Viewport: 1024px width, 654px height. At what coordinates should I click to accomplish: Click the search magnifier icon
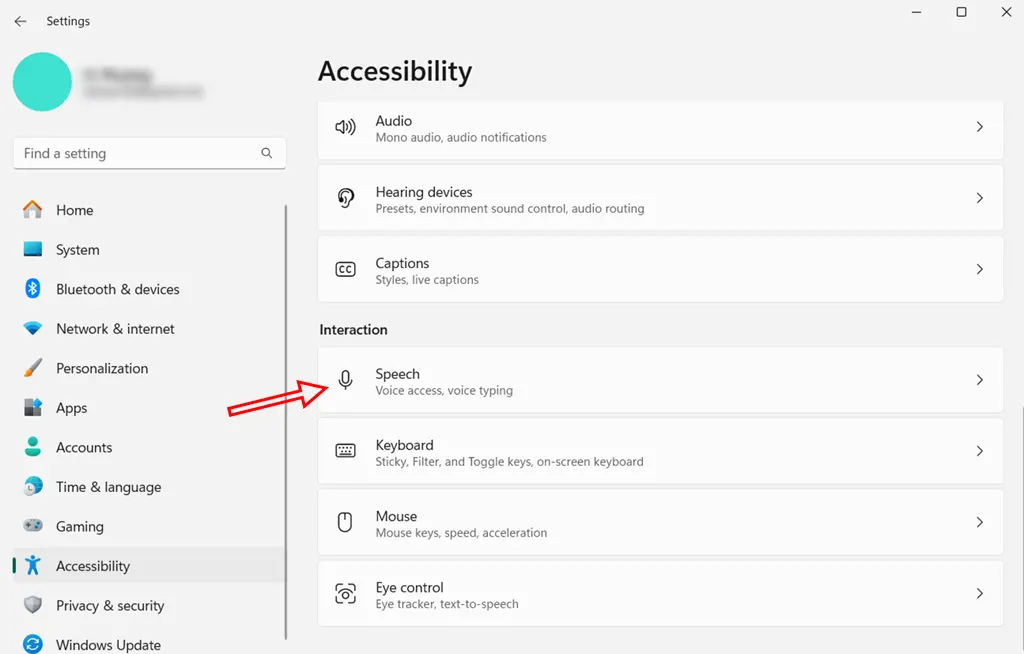(x=267, y=153)
